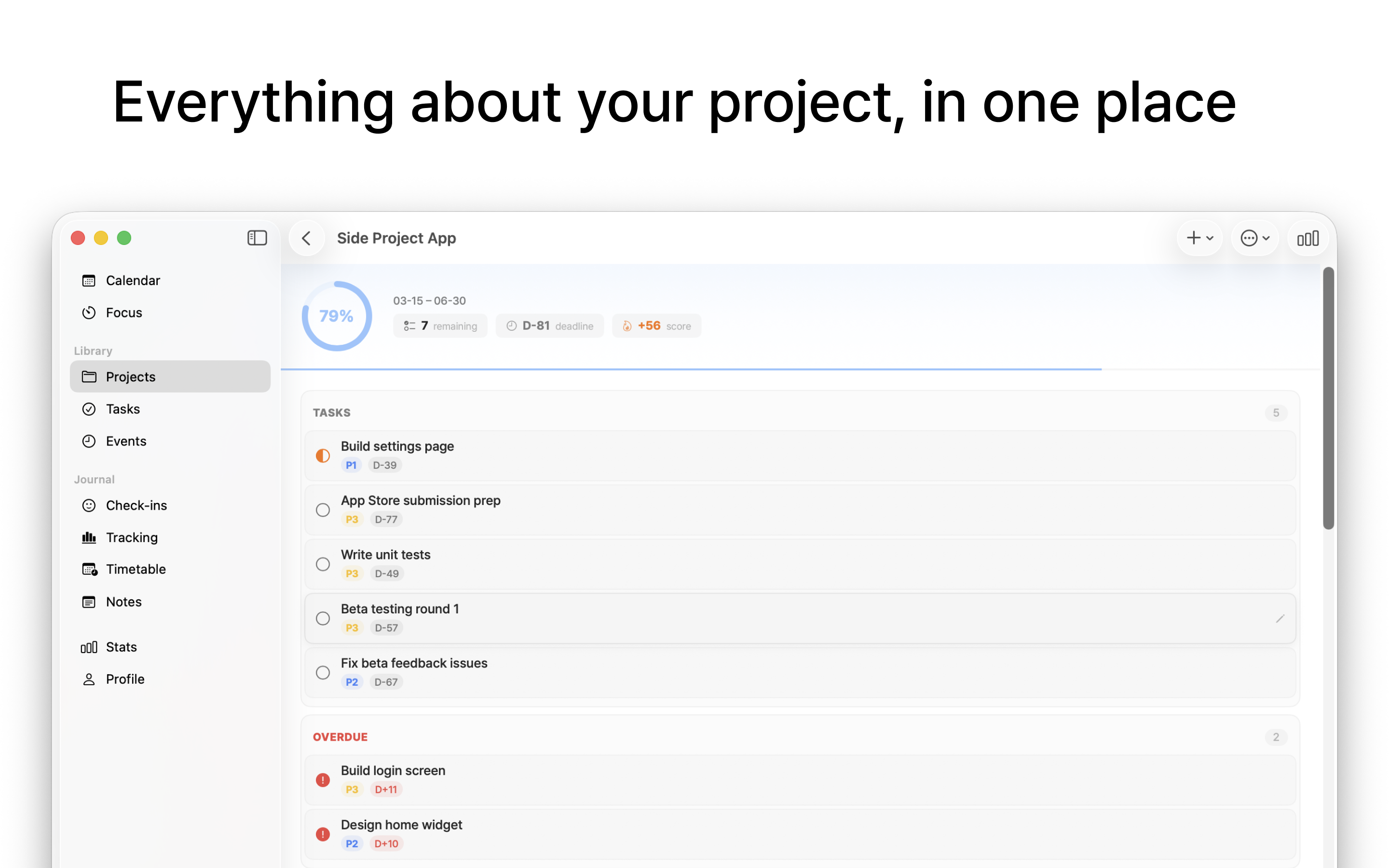Click the edit pencil on Beta testing row
Screen dimensions: 1389x868
[x=1280, y=618]
